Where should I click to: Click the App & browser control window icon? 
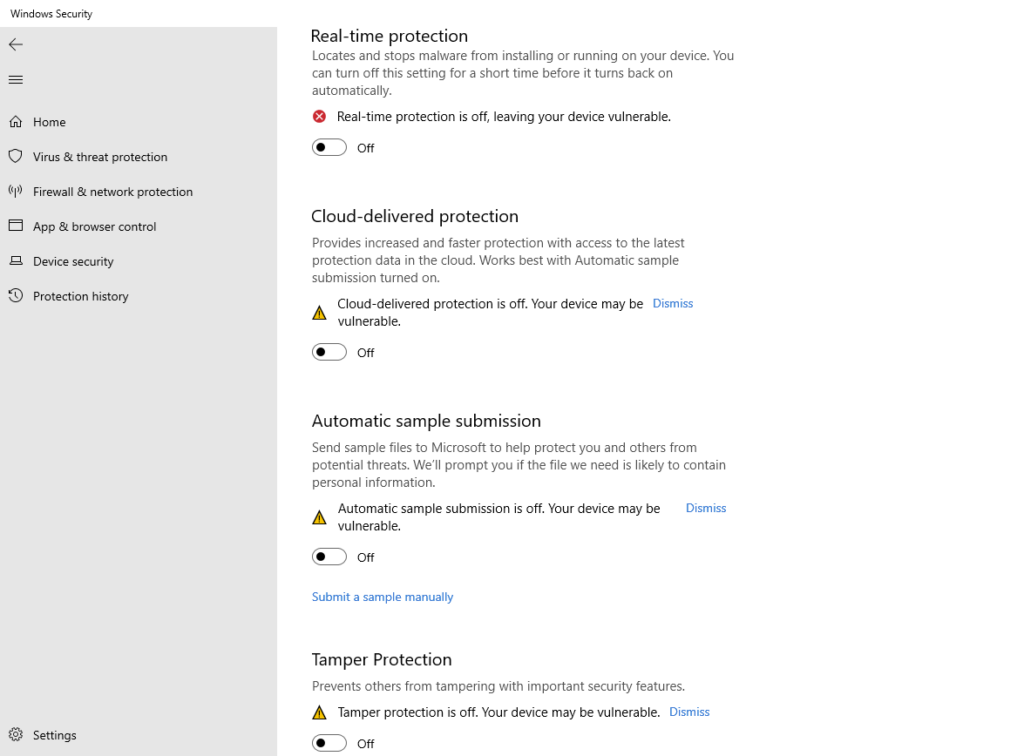click(x=16, y=226)
